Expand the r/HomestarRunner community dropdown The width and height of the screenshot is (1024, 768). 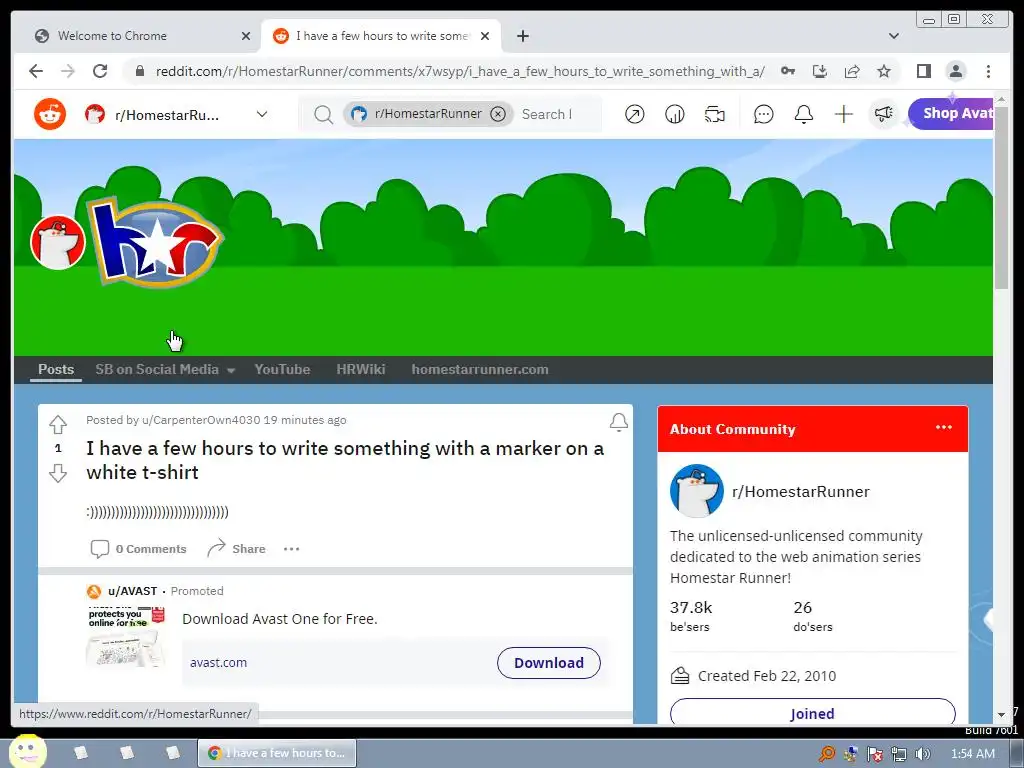coord(261,114)
